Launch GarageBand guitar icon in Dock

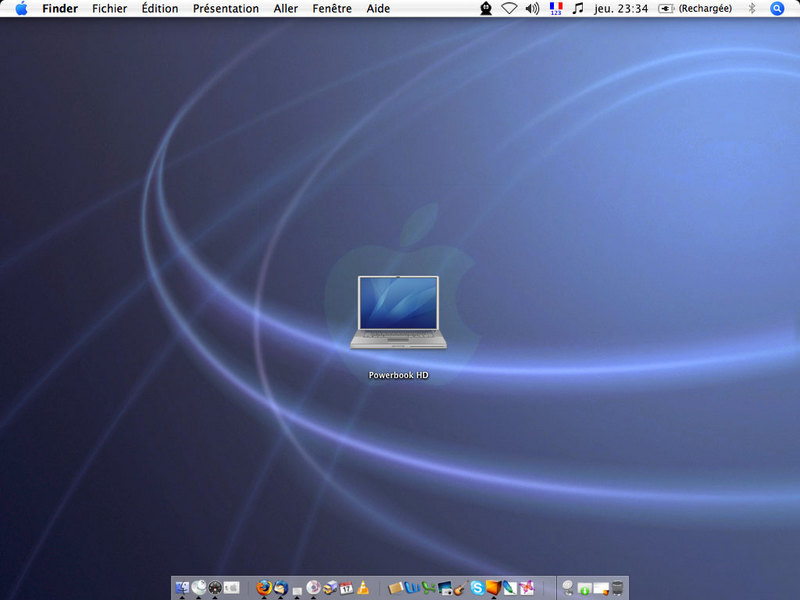461,588
